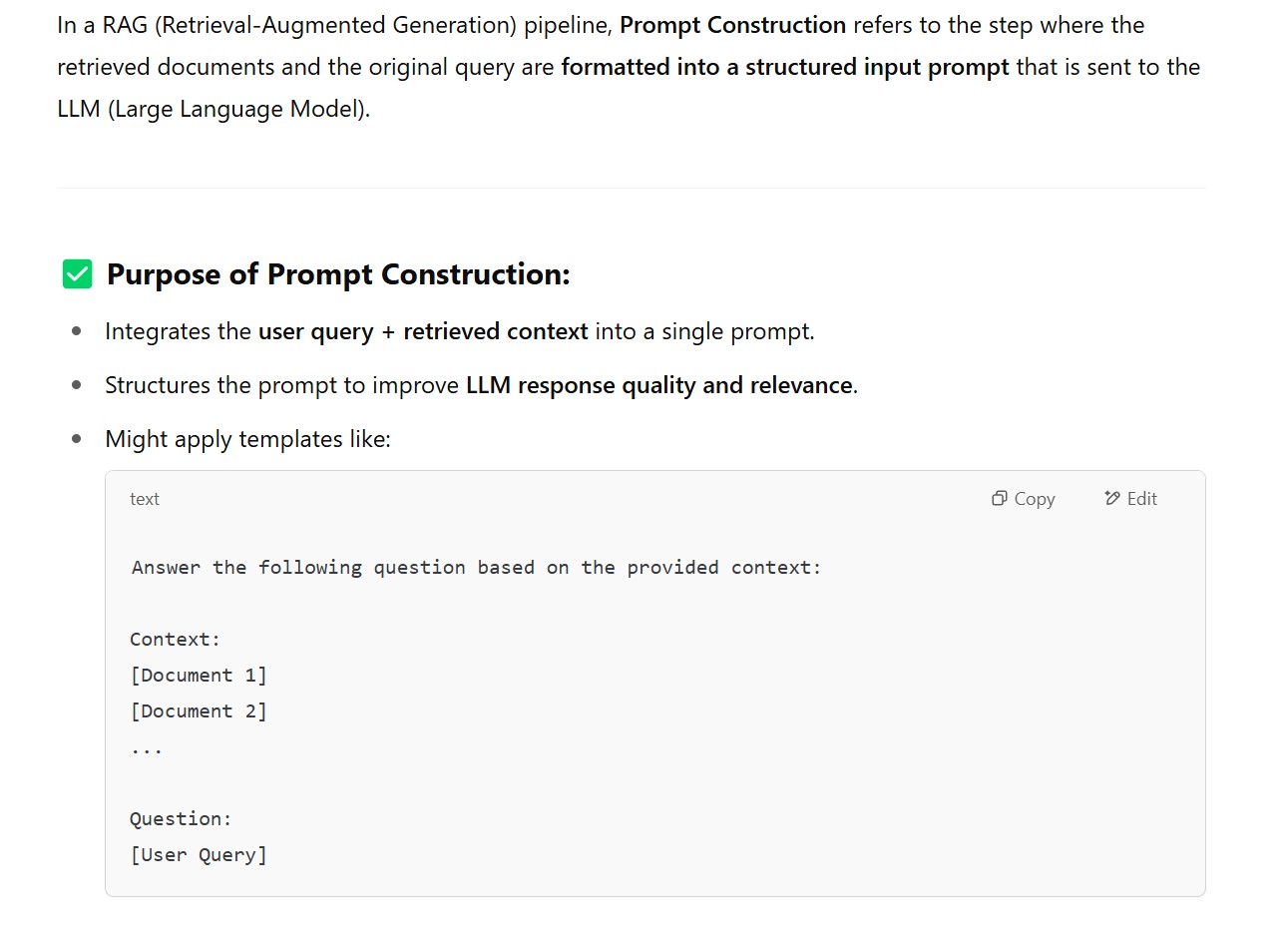Screen dimensions: 1288x940
Task: Click the green checkmark emoji beside the heading
Action: point(78,274)
